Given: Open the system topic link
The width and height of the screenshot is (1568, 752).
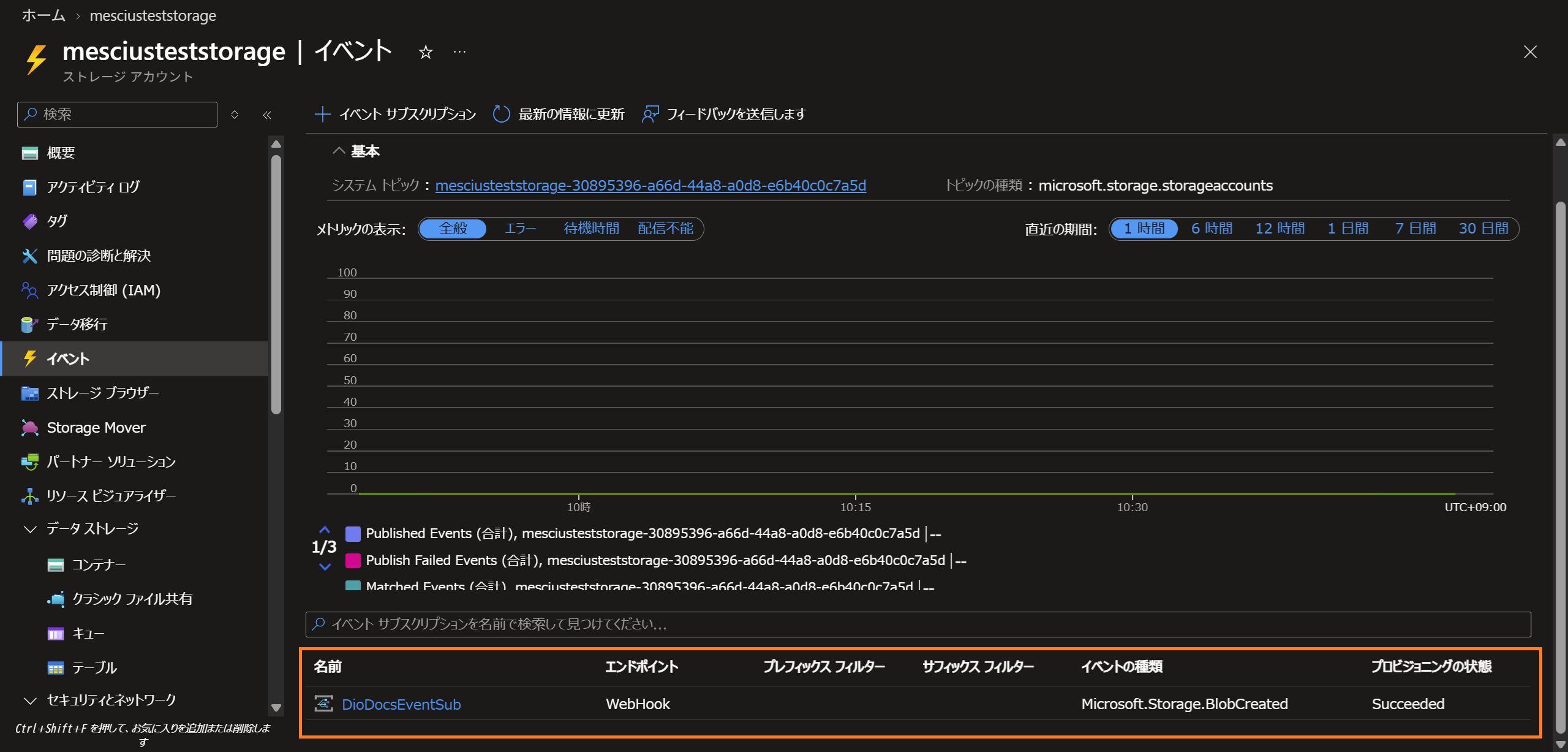Looking at the screenshot, I should (650, 185).
